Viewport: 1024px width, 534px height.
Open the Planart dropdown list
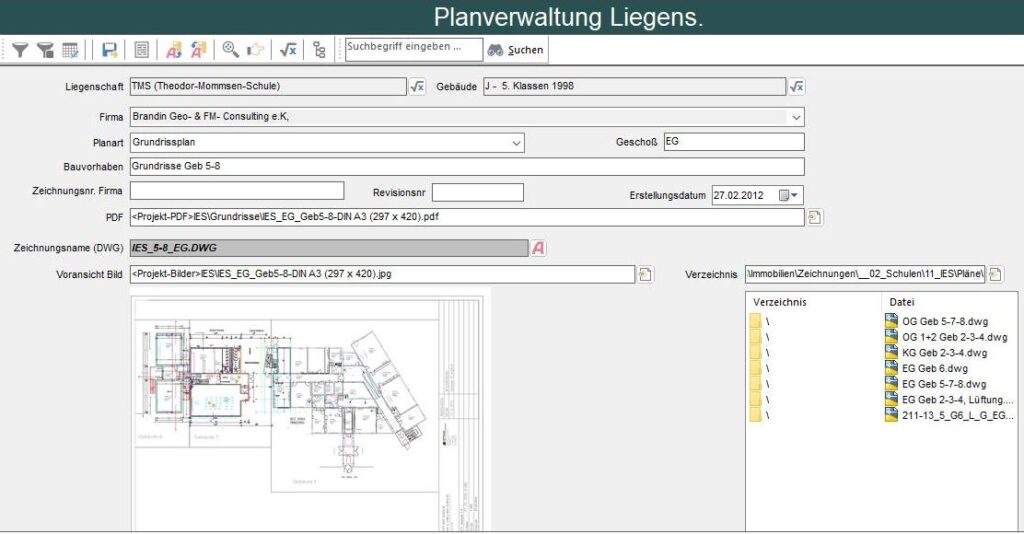coord(516,143)
